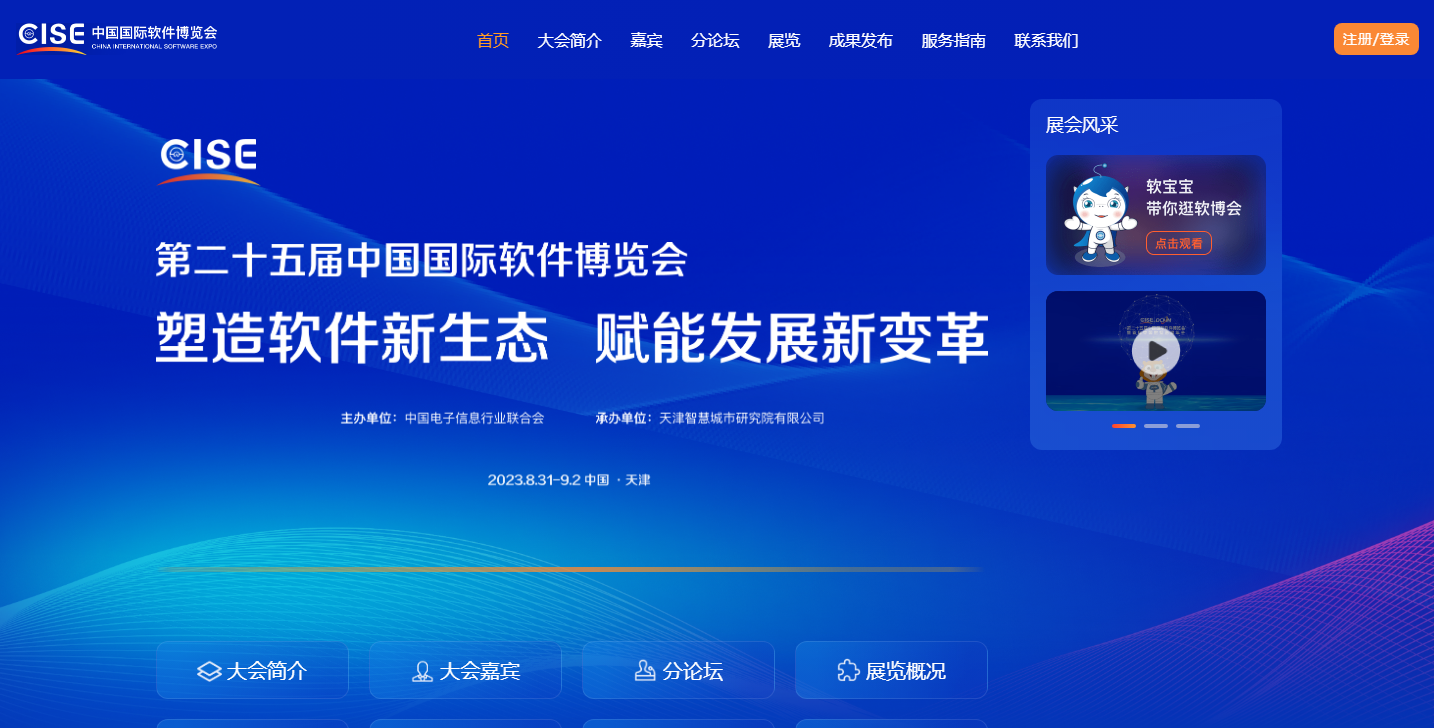Expand the 展览 navigation menu
This screenshot has width=1434, height=728.
point(784,41)
